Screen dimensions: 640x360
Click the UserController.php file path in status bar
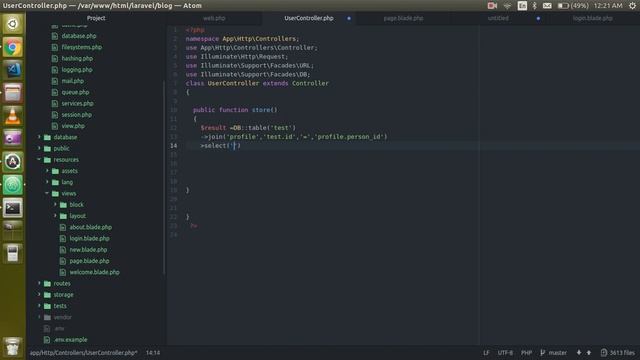pos(84,353)
